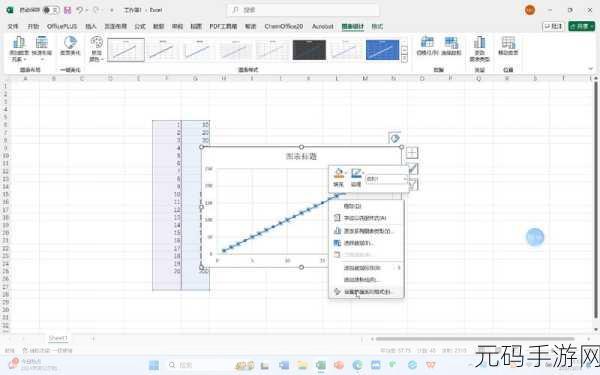Open PowerPoint from the taskbar
The image size is (600, 375).
click(x=339, y=365)
